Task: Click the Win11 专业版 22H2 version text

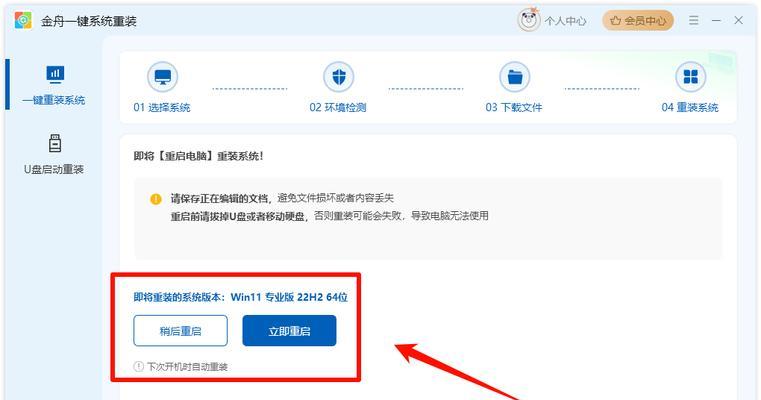Action: click(289, 297)
